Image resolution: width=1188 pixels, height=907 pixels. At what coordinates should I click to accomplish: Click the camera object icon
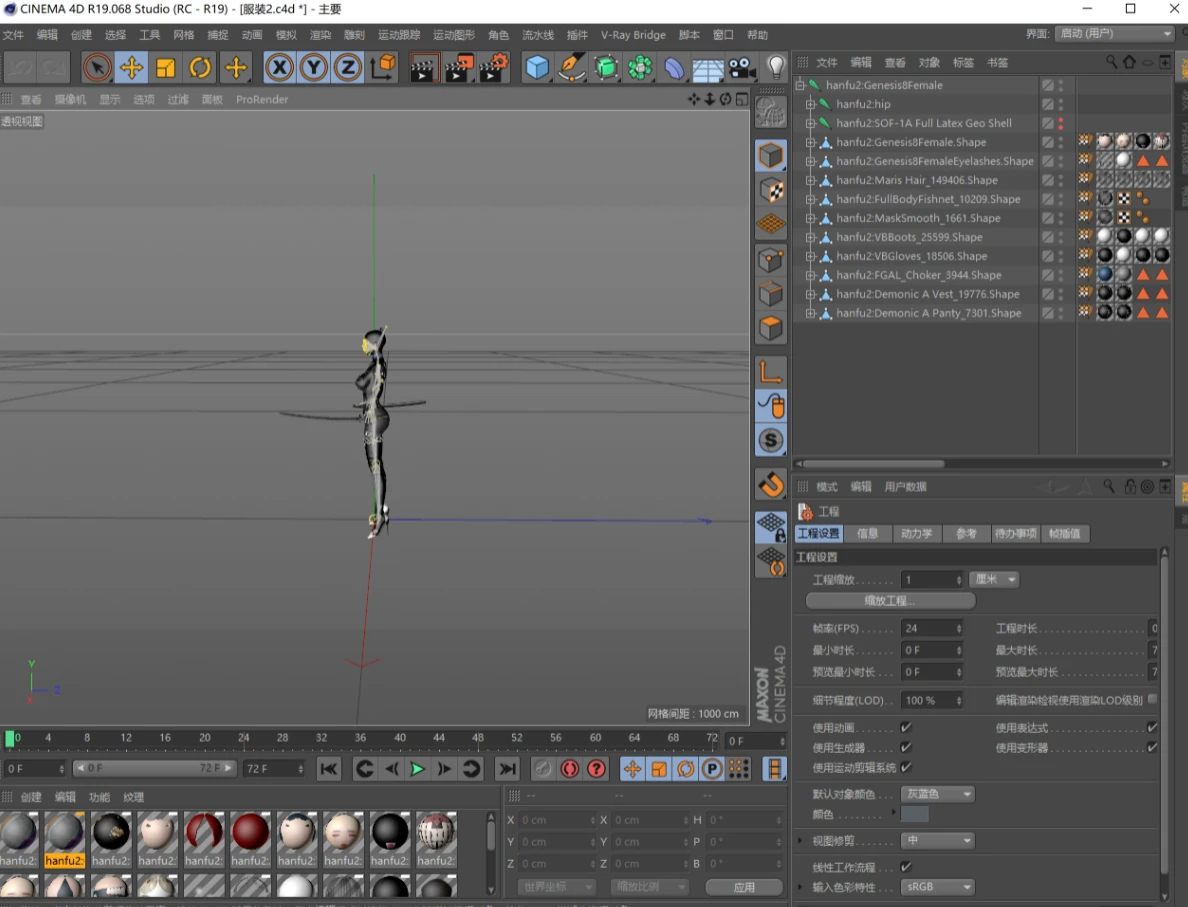coord(742,68)
